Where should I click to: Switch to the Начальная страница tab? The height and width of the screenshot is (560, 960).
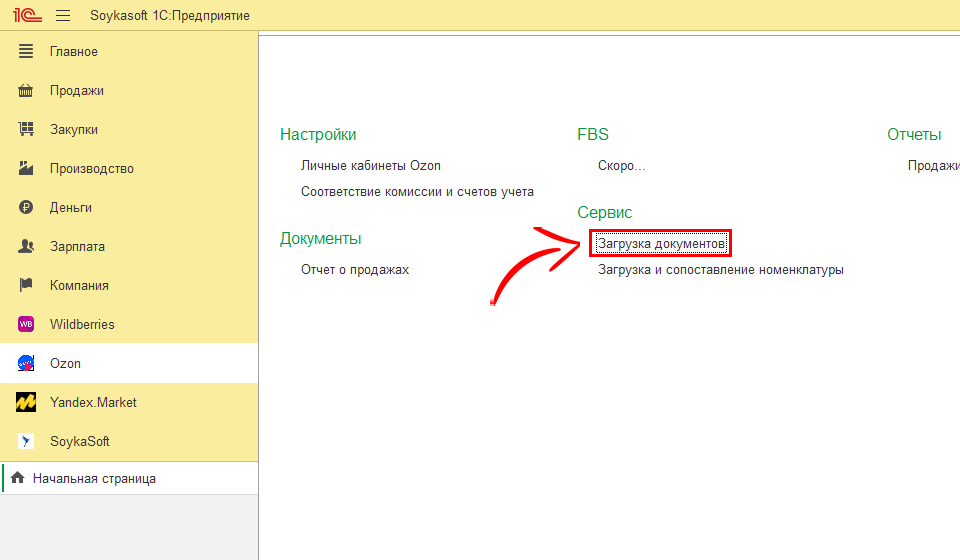point(129,478)
